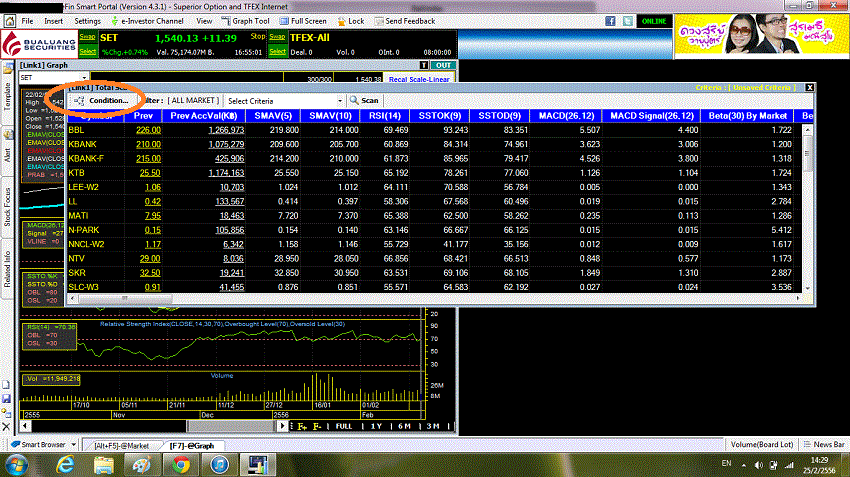The image size is (850, 477).
Task: Click the F- zoom-out chart button
Action: point(317,427)
